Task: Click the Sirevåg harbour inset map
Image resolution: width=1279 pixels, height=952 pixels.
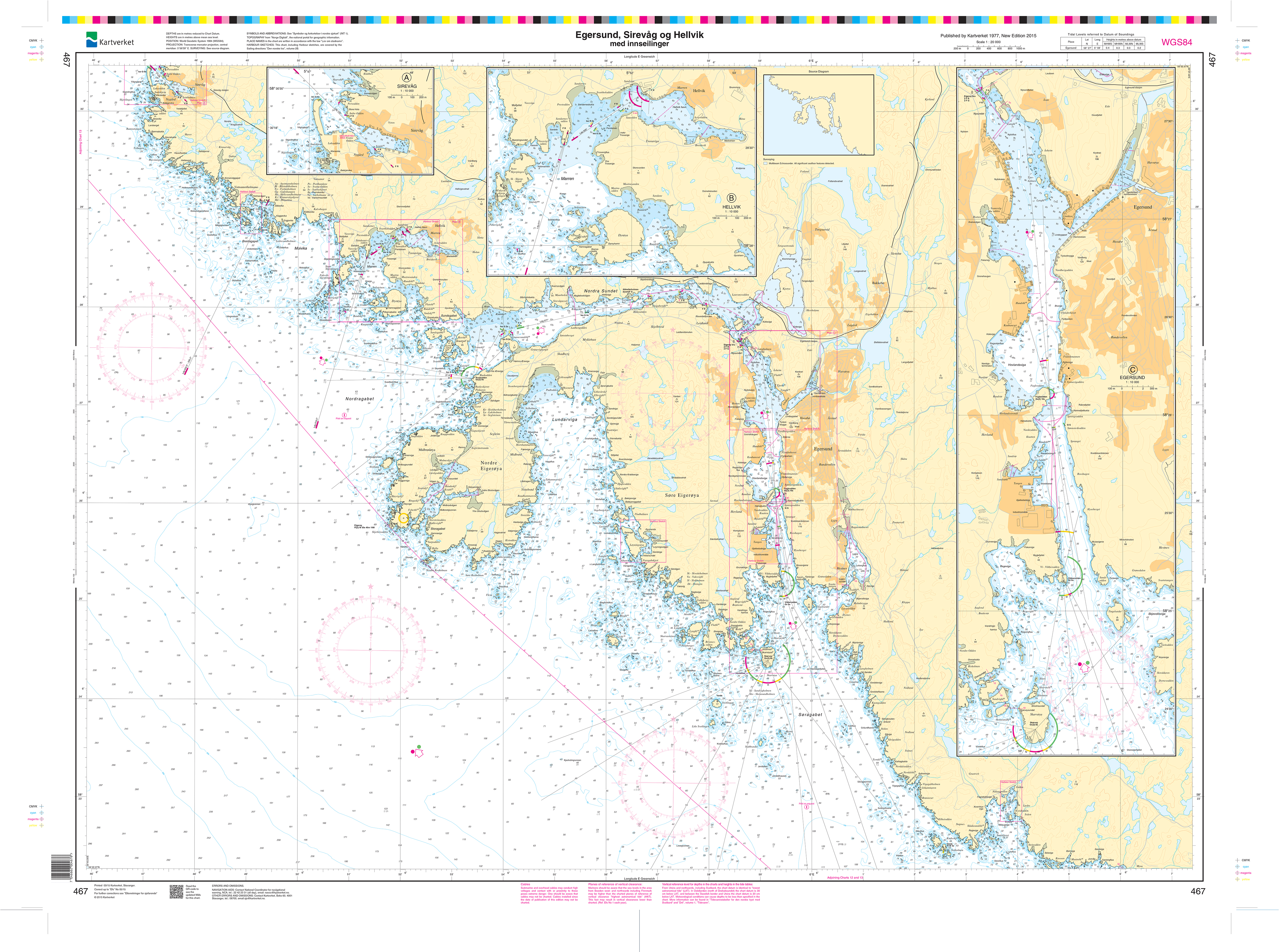Action: point(350,121)
